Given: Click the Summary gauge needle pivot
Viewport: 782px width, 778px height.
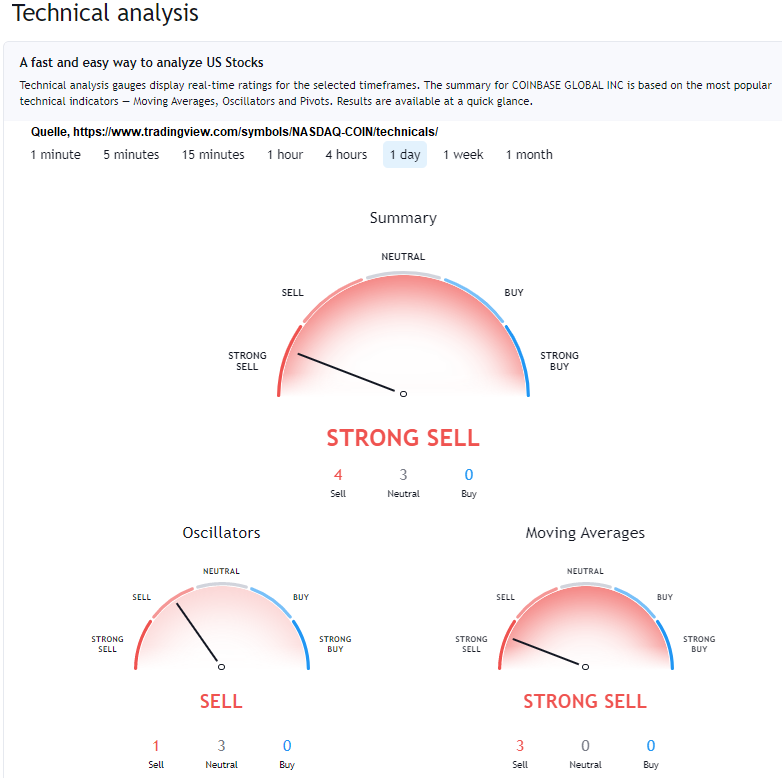Looking at the screenshot, I should click(x=403, y=394).
